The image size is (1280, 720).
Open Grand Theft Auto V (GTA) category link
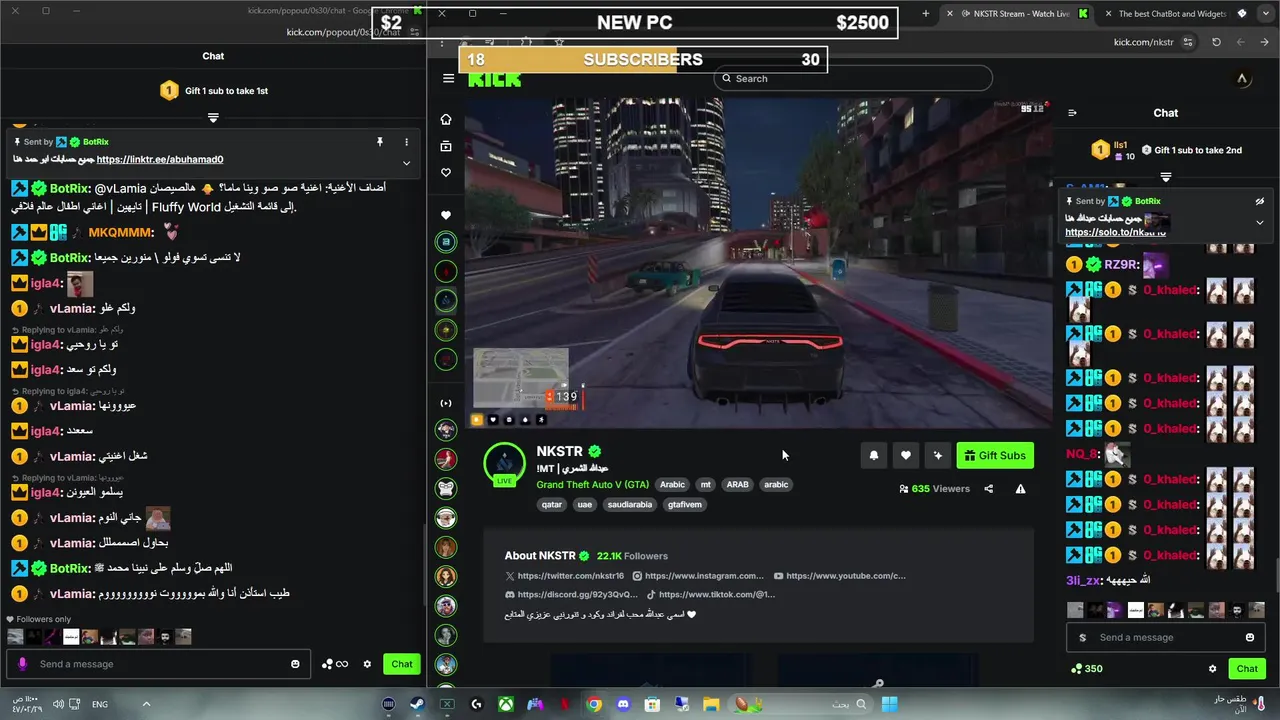pyautogui.click(x=592, y=485)
